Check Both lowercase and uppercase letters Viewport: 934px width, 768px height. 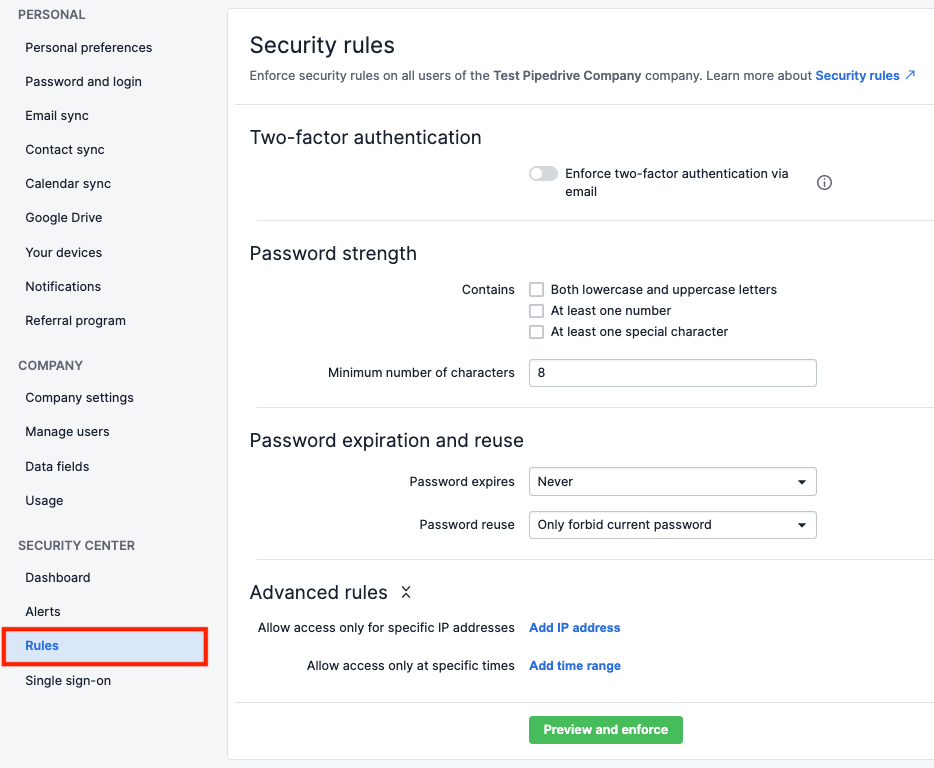537,290
